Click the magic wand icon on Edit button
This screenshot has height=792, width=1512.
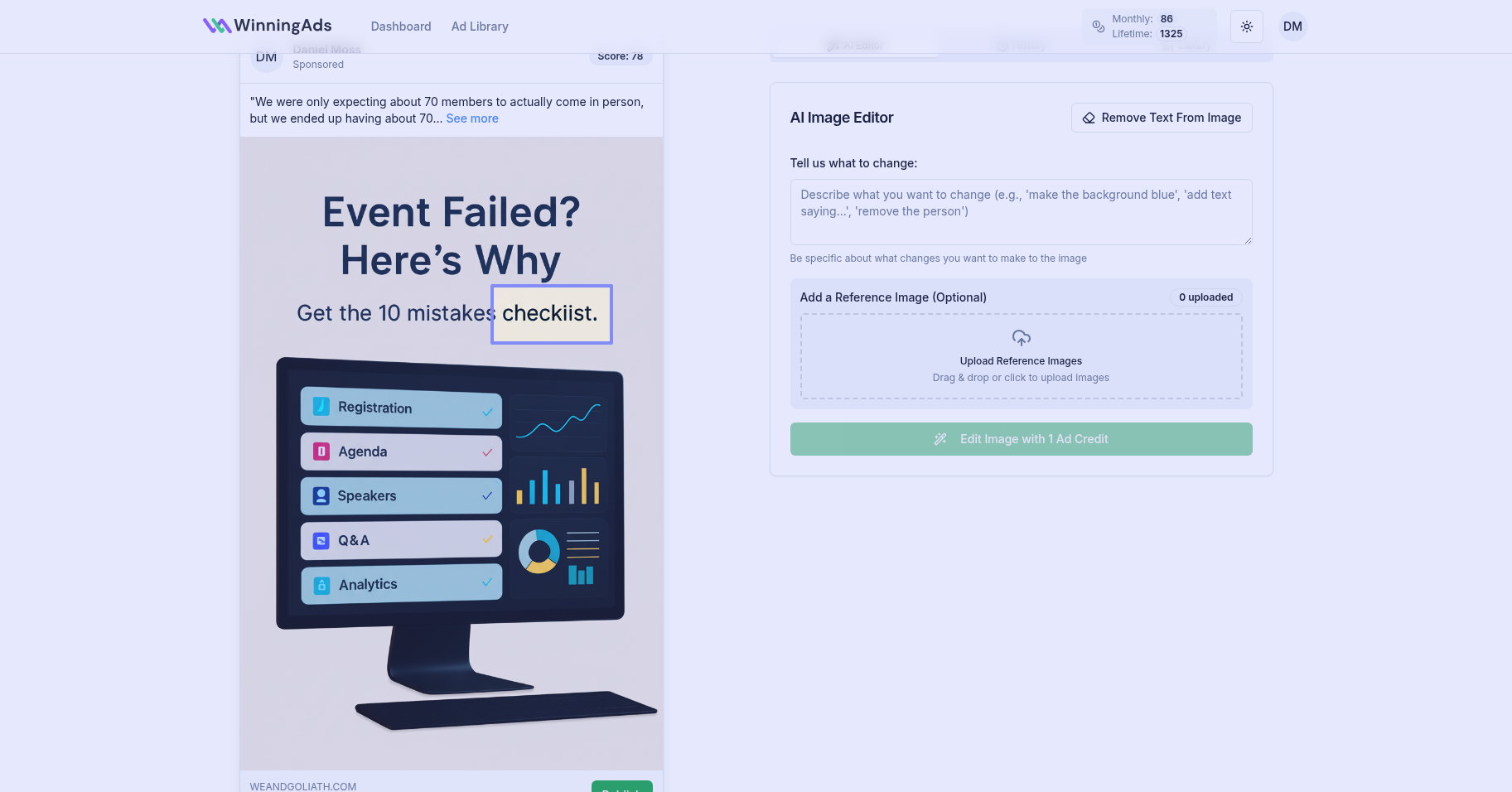(940, 439)
